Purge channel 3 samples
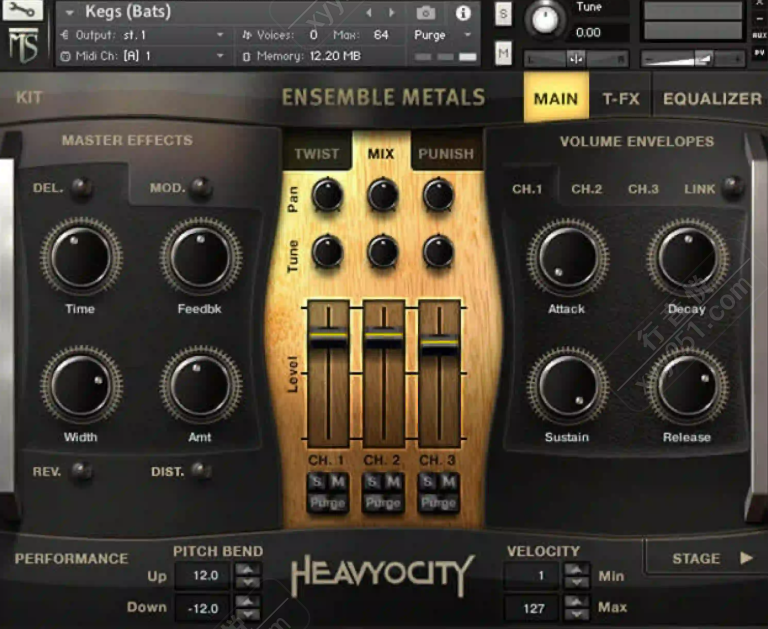This screenshot has height=629, width=768. 438,503
